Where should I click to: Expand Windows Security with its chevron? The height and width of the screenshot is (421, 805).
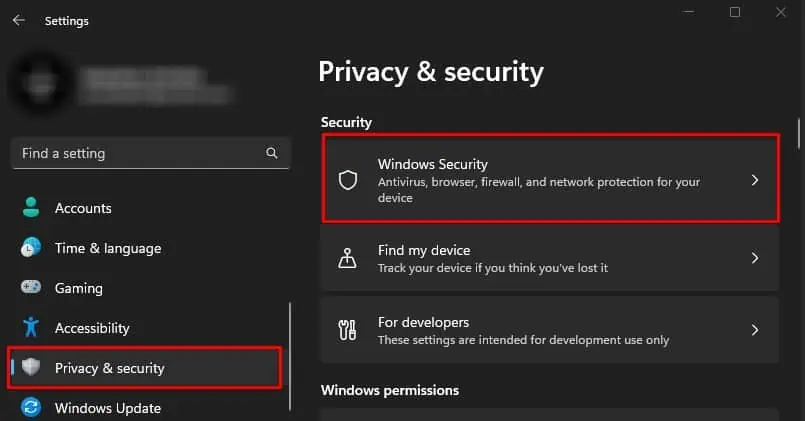pos(755,180)
